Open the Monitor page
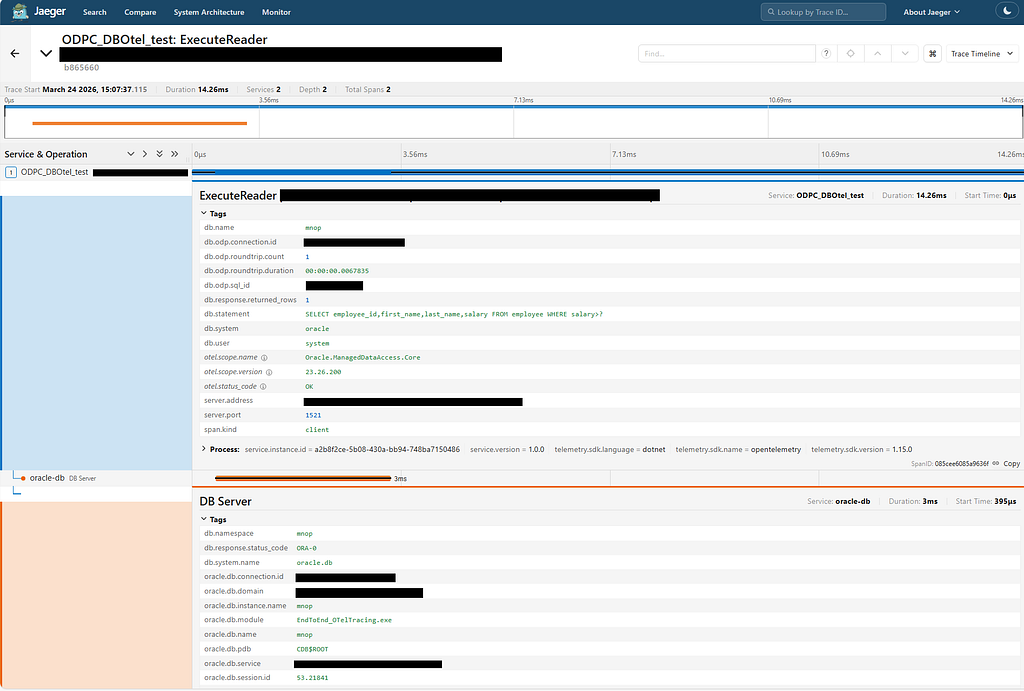This screenshot has height=691, width=1024. click(276, 12)
